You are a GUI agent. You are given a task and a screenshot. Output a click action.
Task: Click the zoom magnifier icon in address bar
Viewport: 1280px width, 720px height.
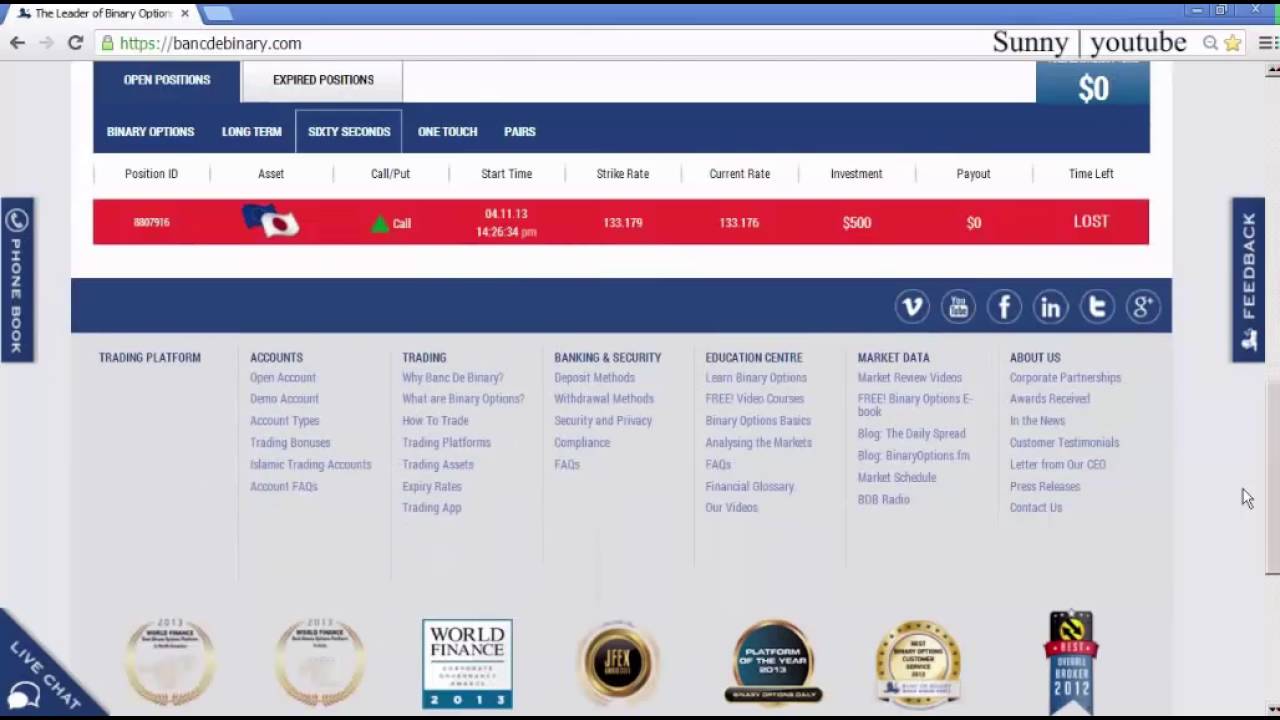(1210, 43)
